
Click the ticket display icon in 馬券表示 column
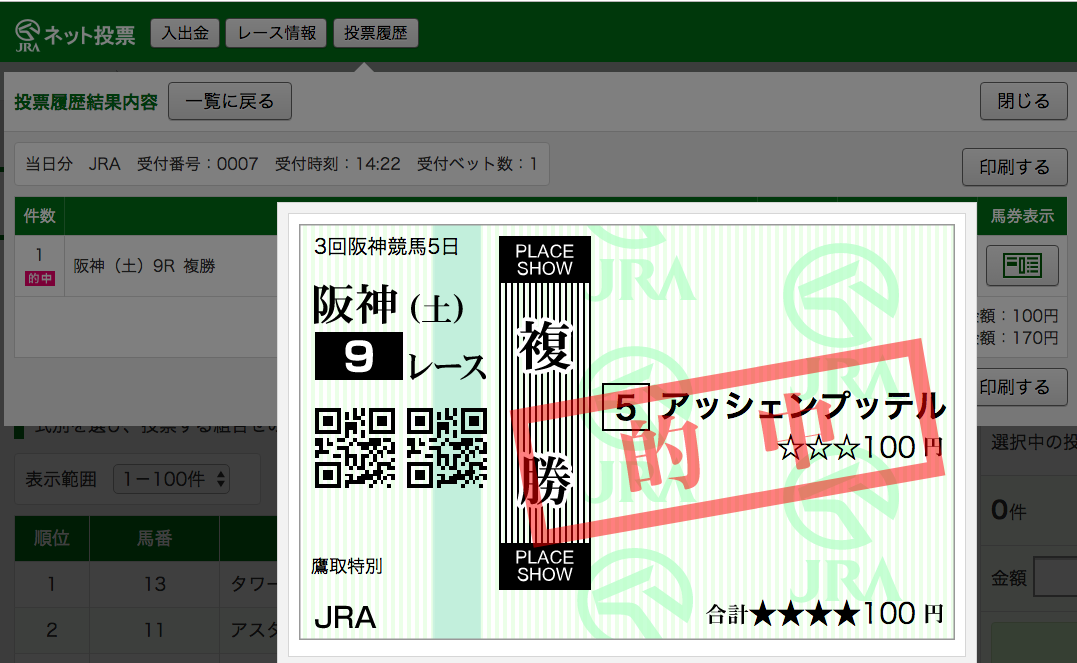coord(1022,265)
